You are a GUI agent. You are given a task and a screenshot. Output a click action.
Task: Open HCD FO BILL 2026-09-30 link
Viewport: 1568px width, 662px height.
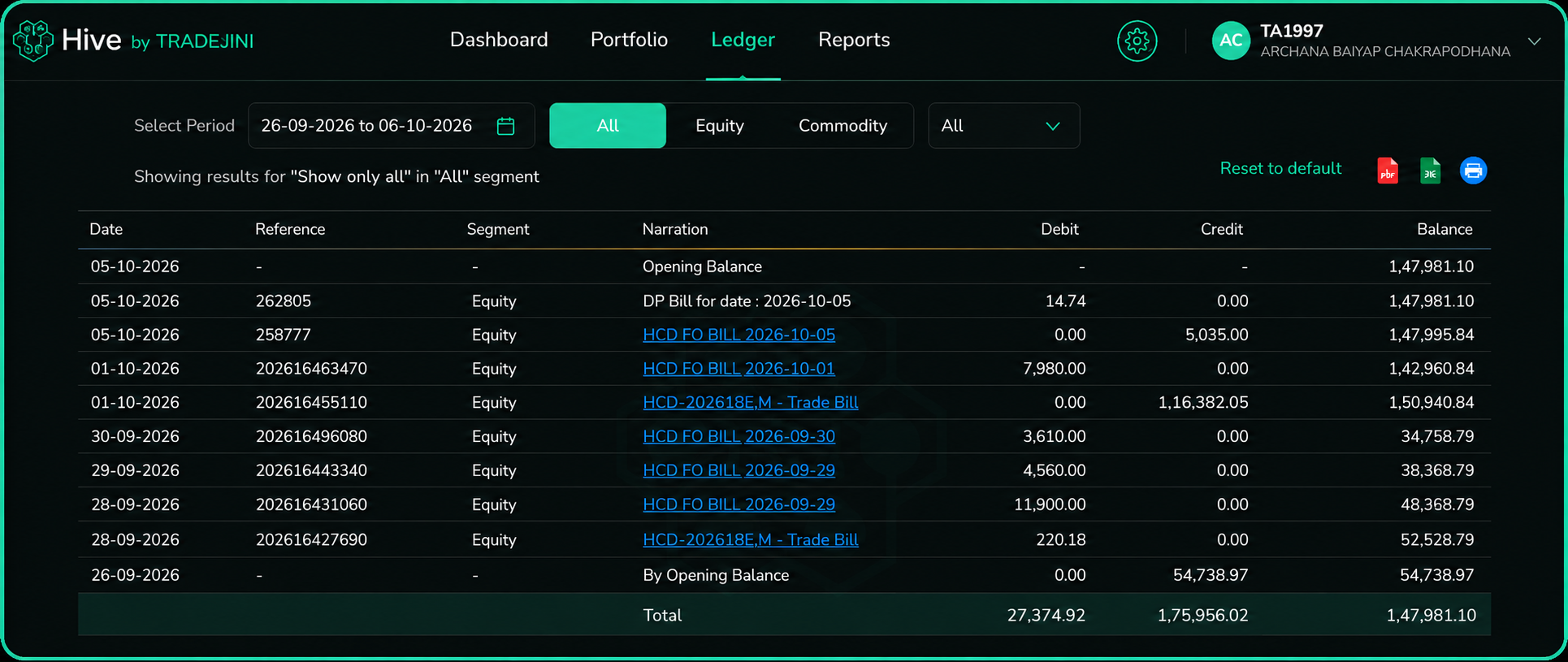tap(739, 437)
